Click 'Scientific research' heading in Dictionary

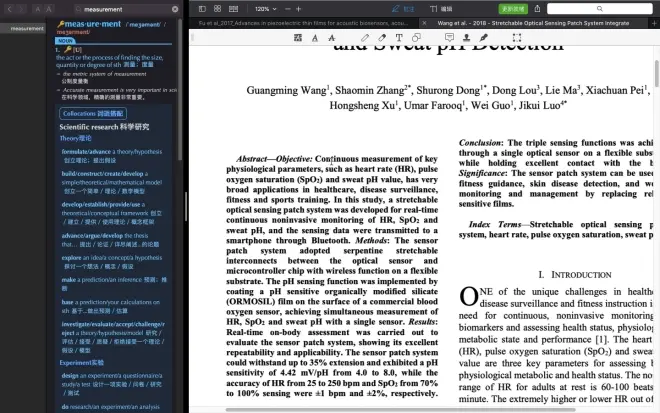point(104,127)
